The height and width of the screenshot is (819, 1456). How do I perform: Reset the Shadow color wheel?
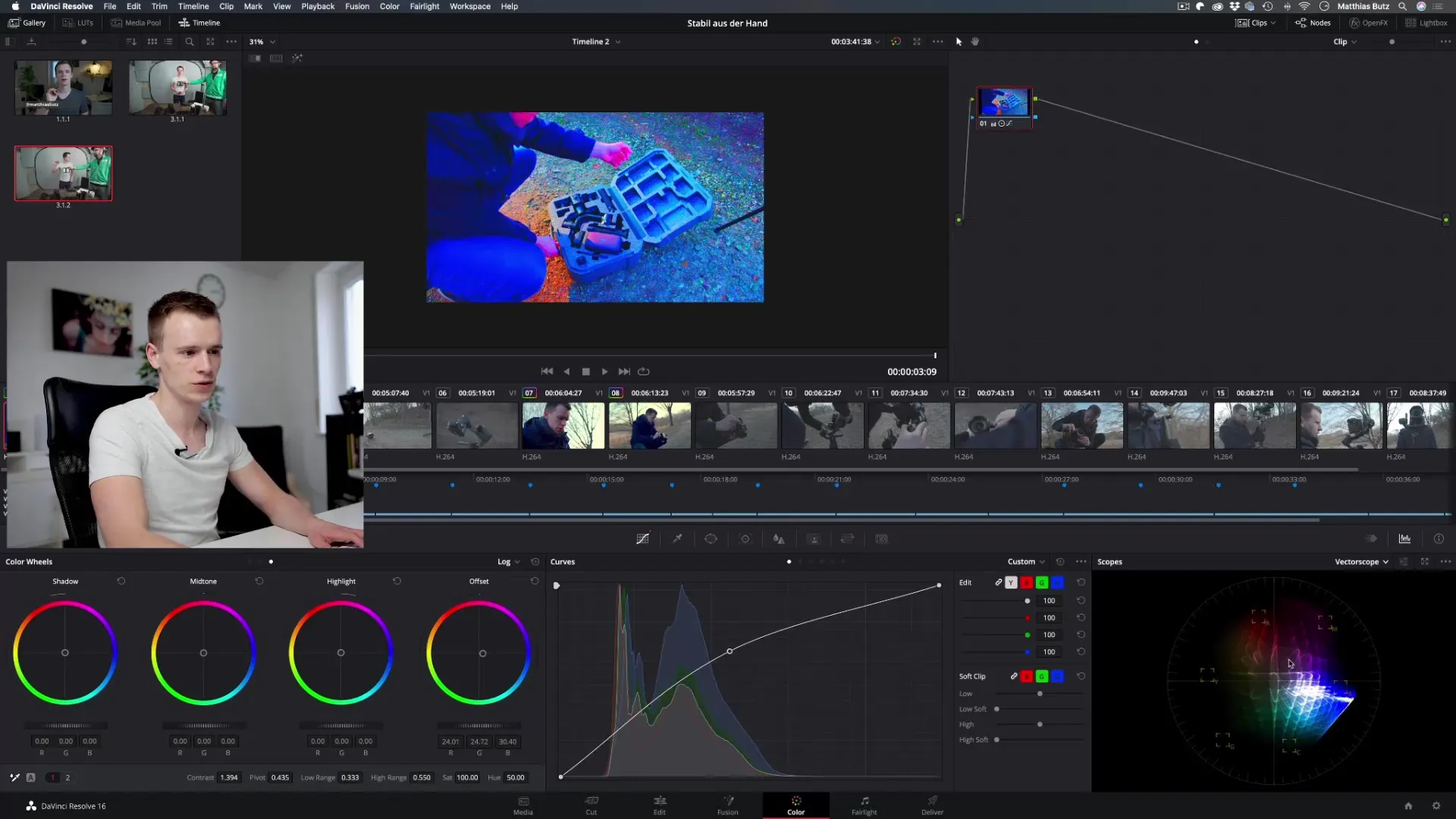[121, 581]
